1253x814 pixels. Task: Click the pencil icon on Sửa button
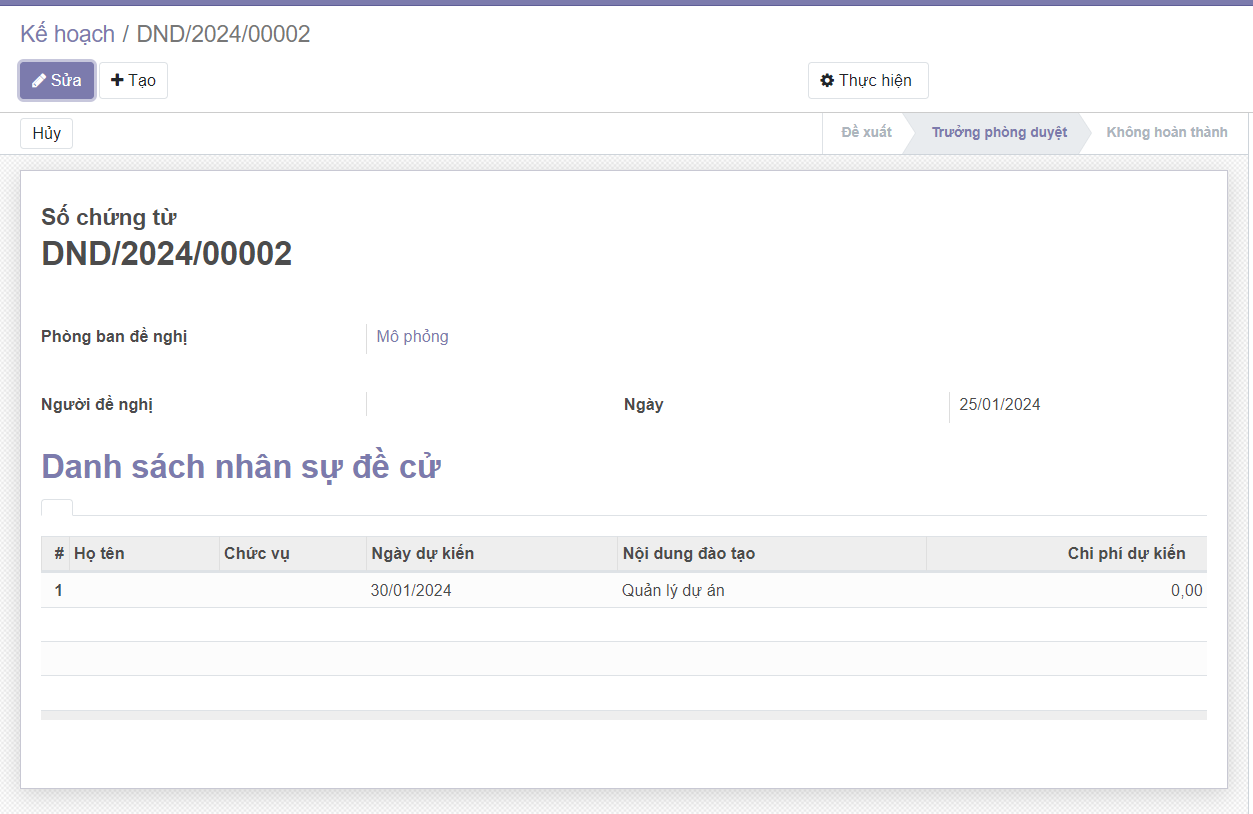click(39, 81)
